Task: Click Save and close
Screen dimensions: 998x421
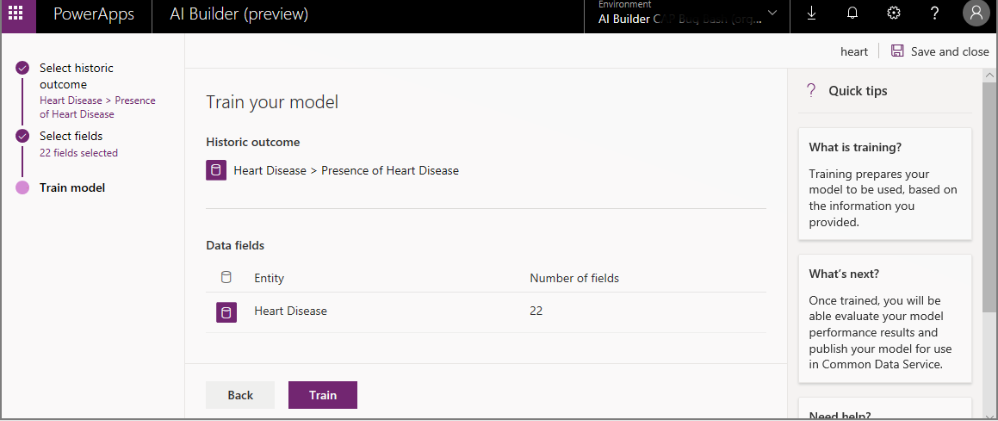Action: 949,51
